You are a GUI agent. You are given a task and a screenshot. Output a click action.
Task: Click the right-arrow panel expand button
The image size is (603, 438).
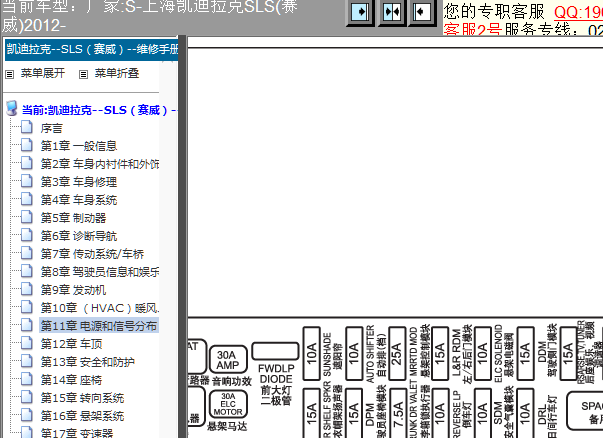(360, 12)
